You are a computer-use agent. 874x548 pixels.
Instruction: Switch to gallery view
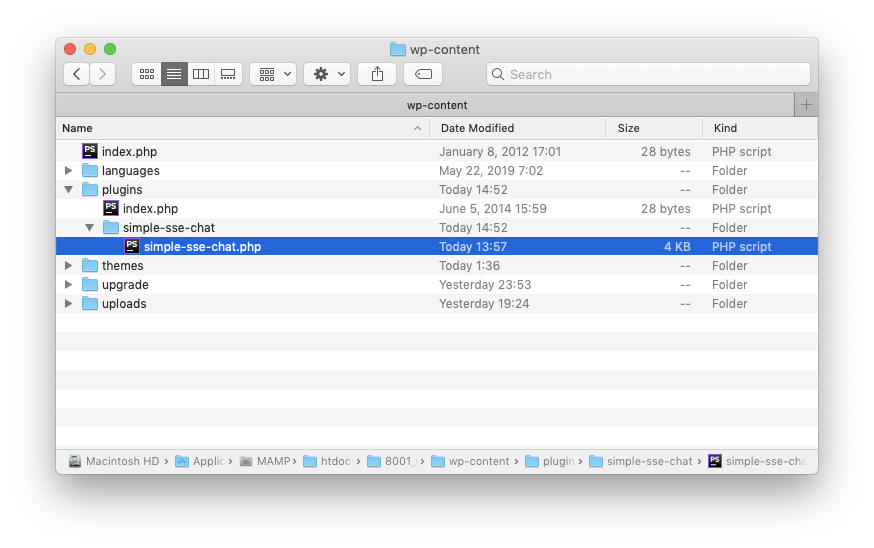pos(228,74)
